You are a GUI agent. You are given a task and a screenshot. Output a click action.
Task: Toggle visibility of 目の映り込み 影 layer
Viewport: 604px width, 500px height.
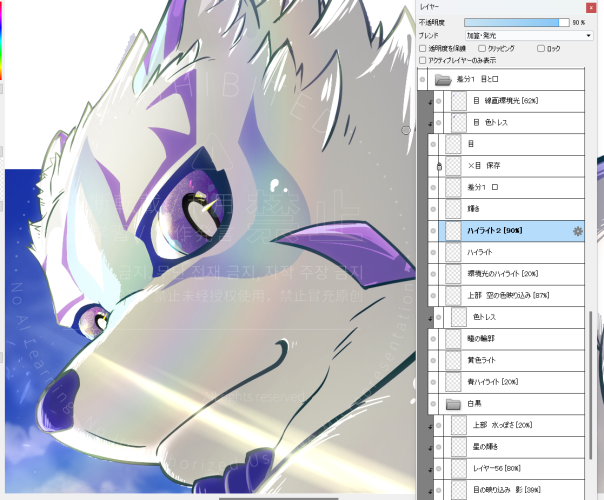point(438,490)
